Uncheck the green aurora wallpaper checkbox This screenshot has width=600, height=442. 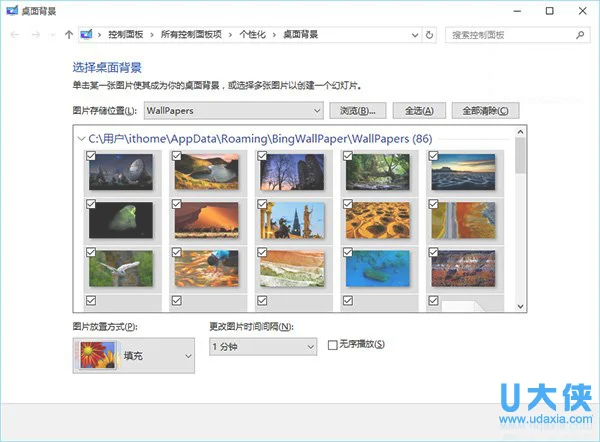coord(91,204)
